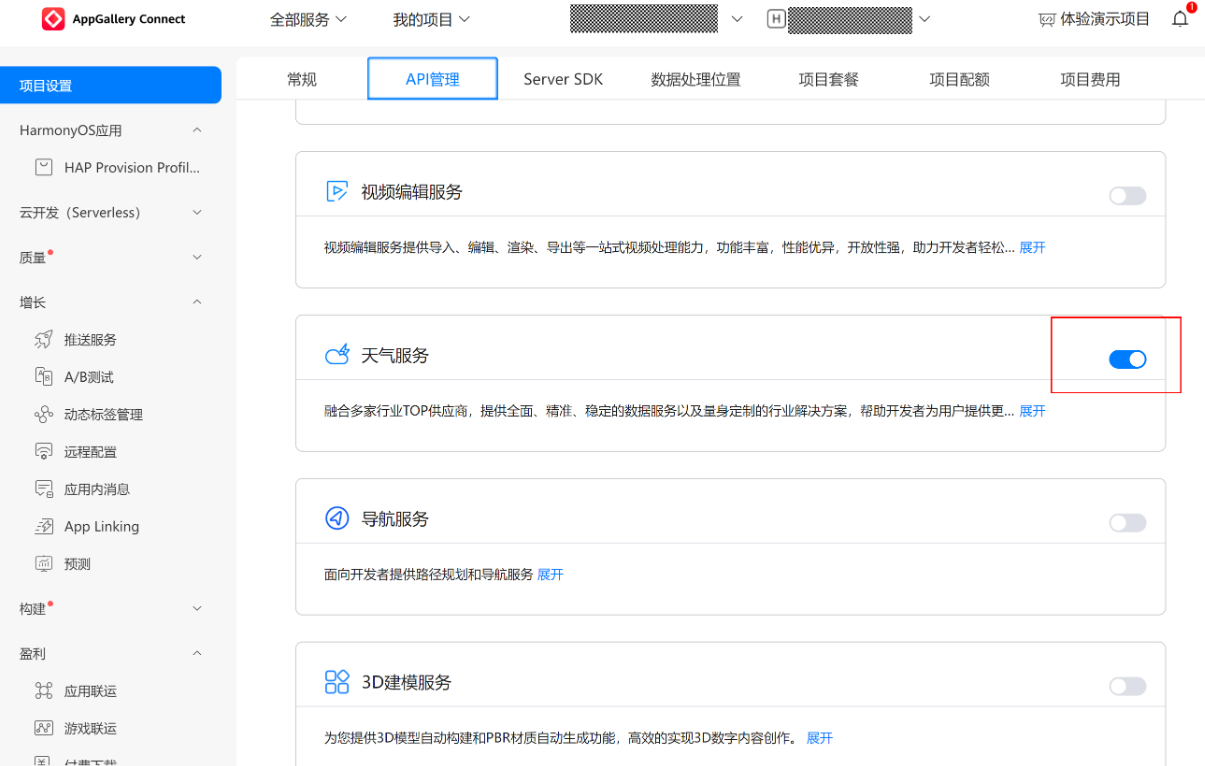Open the 数据处理位置 tab
This screenshot has width=1205, height=766.
tap(696, 79)
